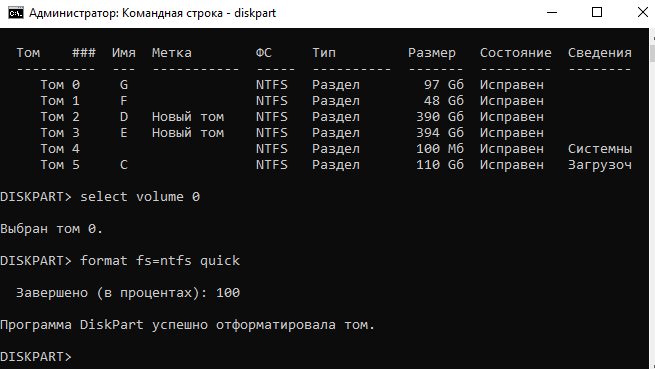Click 'Новый том' label of volume D
Image resolution: width=655 pixels, height=369 pixels.
[188, 117]
